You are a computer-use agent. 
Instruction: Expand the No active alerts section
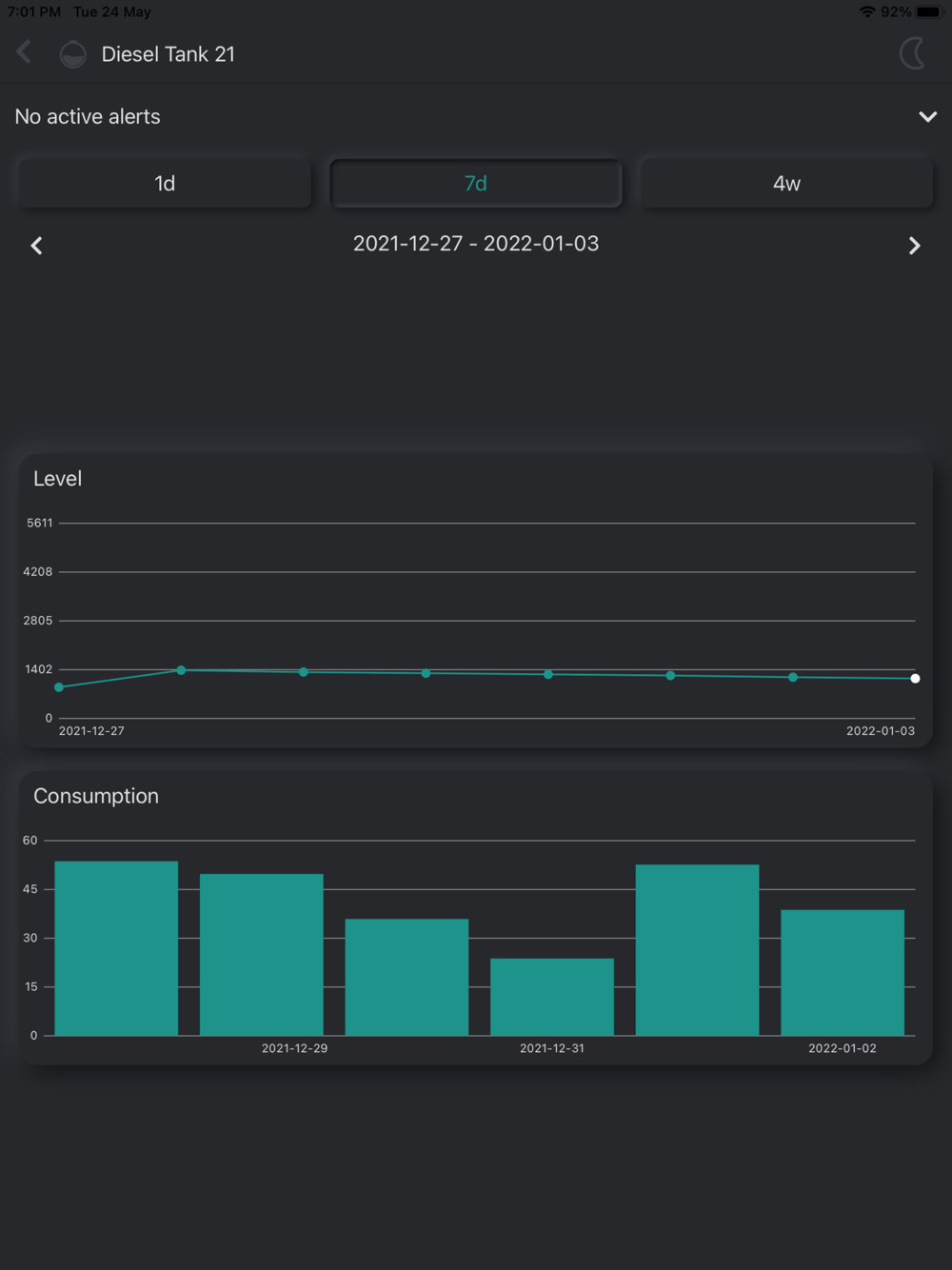[927, 116]
